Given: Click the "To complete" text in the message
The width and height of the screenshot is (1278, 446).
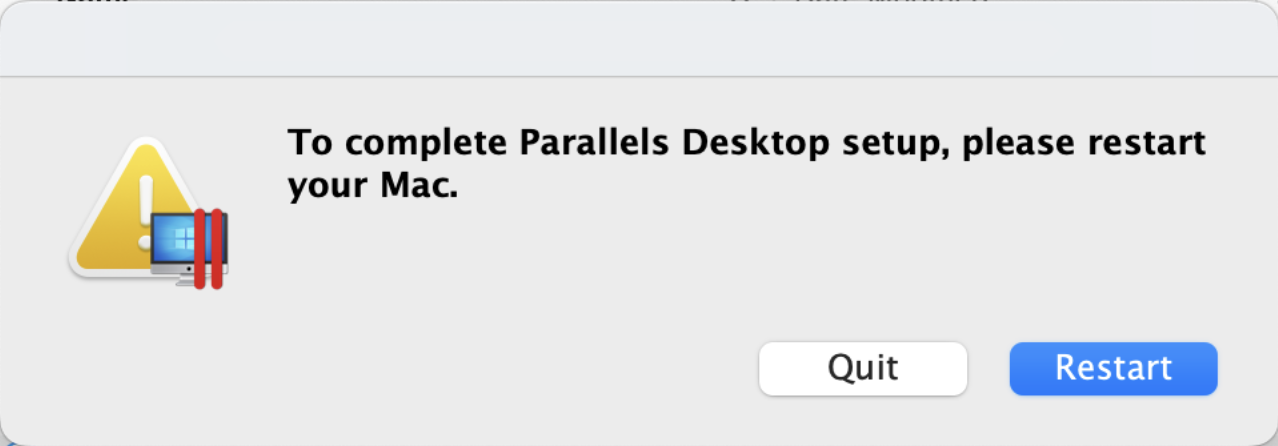Looking at the screenshot, I should [x=398, y=143].
